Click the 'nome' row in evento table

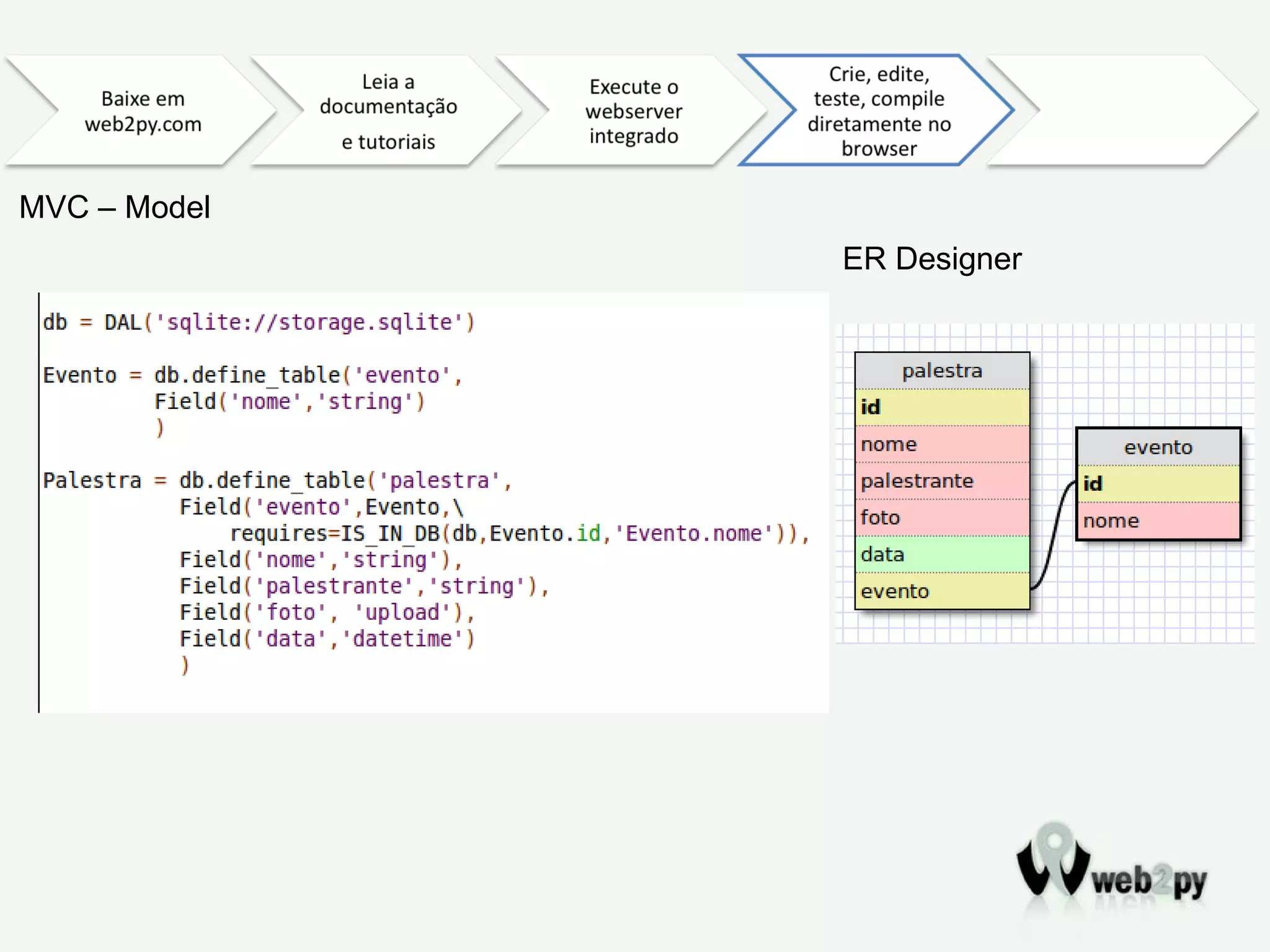click(x=1158, y=521)
